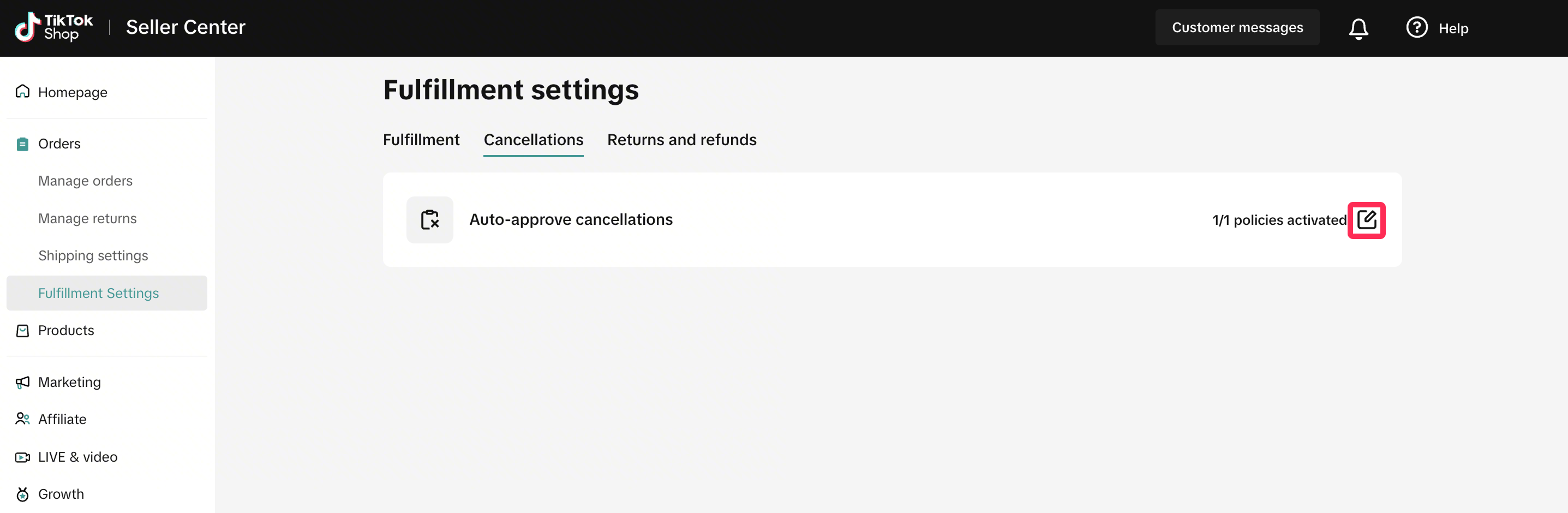Screen dimensions: 1568x513
Task: Open the Returns and refunds tab
Action: (682, 140)
